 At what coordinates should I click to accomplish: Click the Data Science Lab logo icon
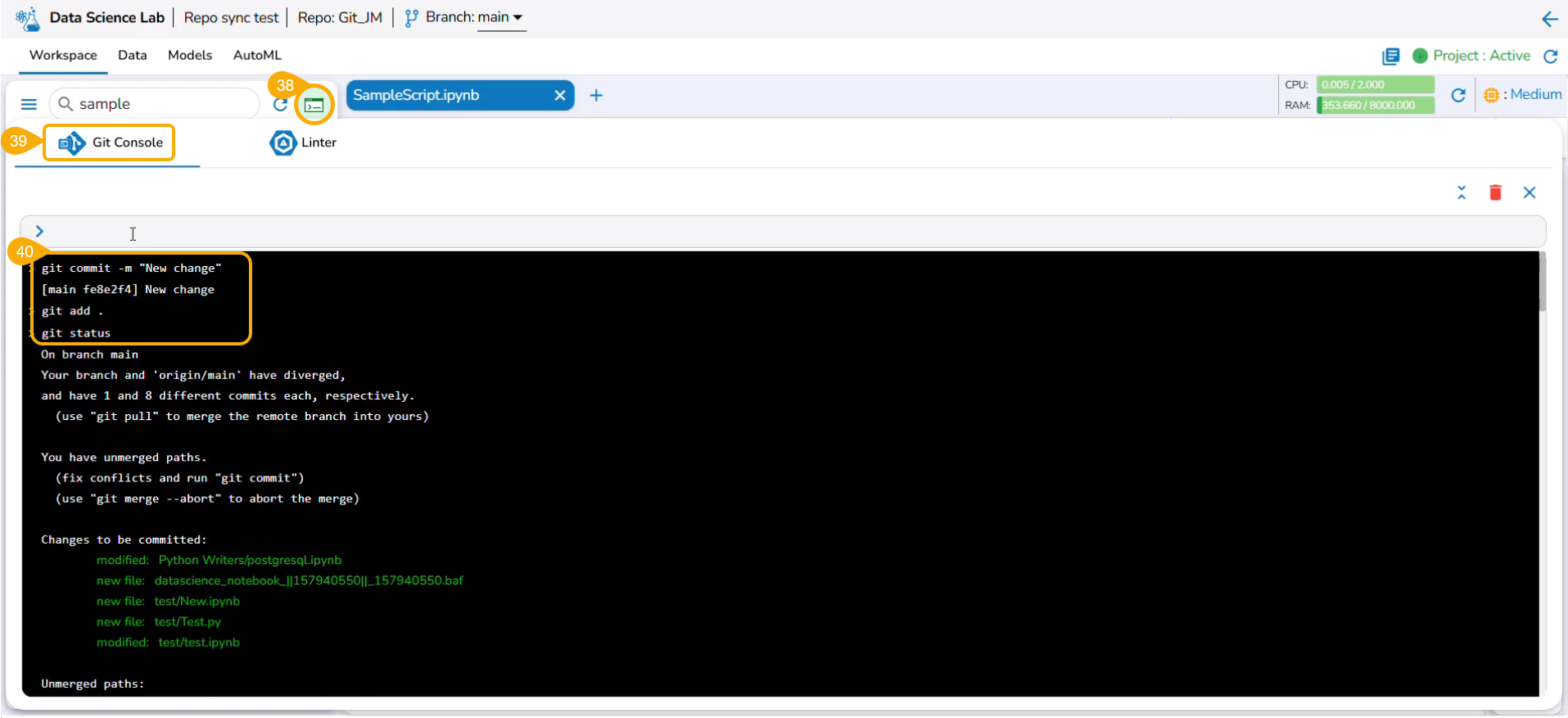[27, 18]
